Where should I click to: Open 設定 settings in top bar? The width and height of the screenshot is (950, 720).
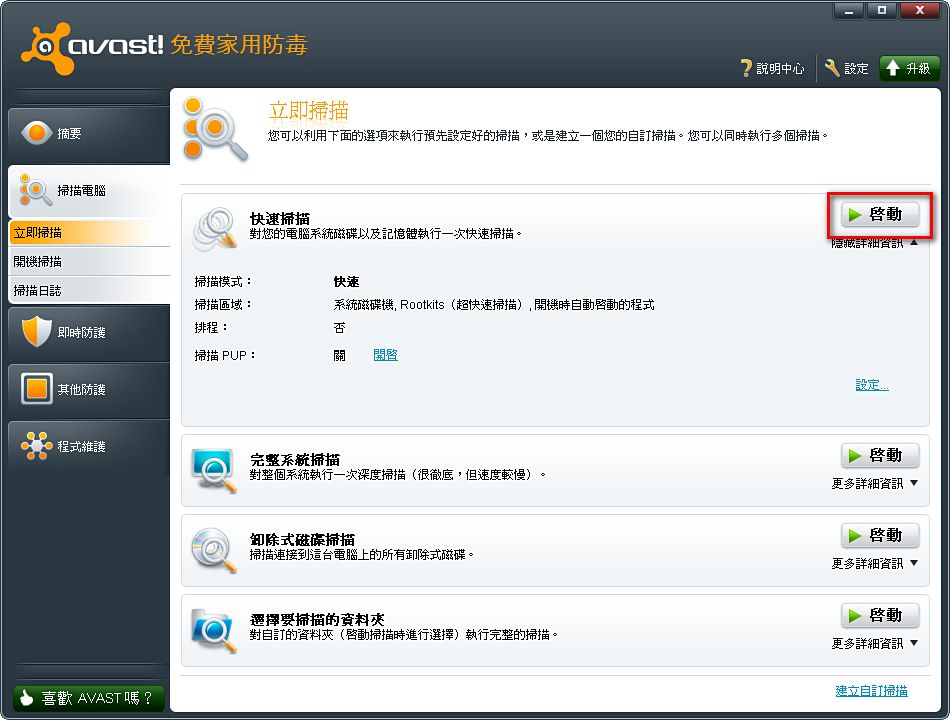pos(846,68)
